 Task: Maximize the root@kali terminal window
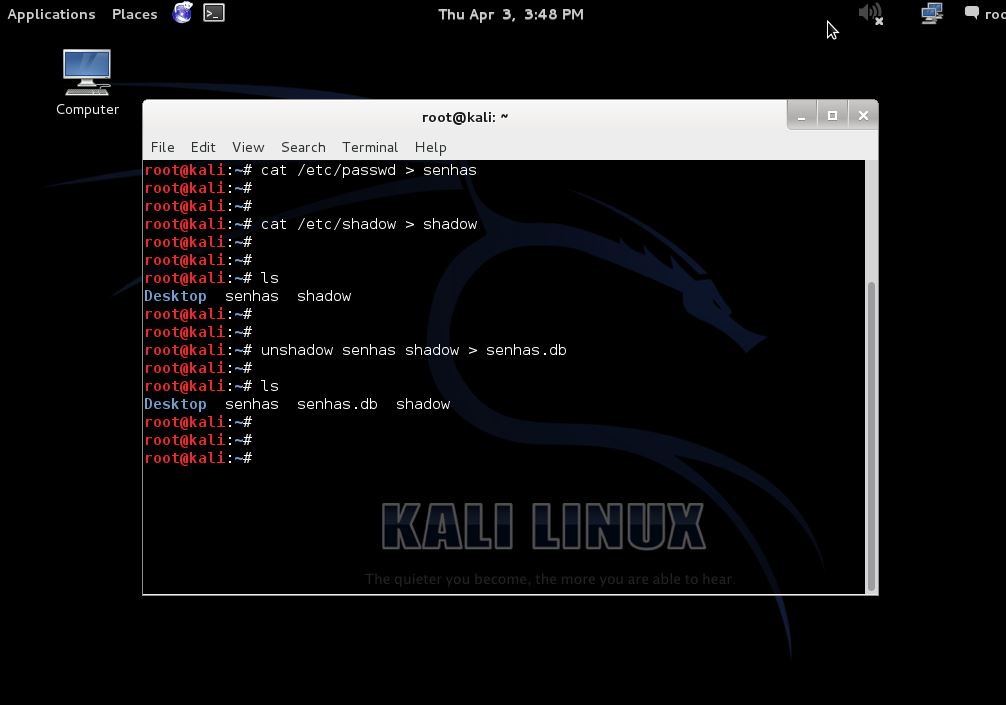832,116
